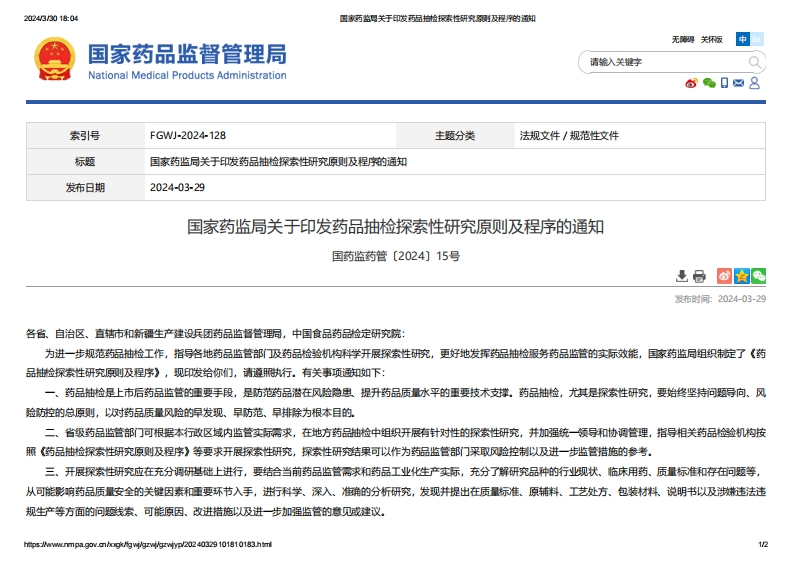Switch language to En
Viewport: 793px width, 561px height.
757,39
